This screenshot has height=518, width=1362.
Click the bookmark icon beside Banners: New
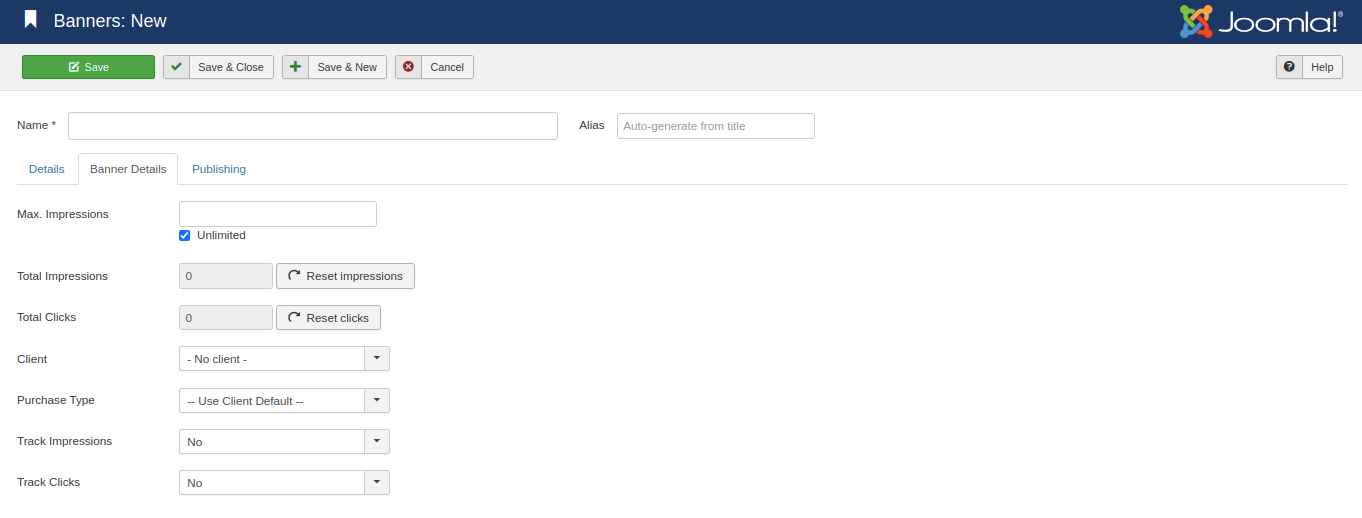31,20
